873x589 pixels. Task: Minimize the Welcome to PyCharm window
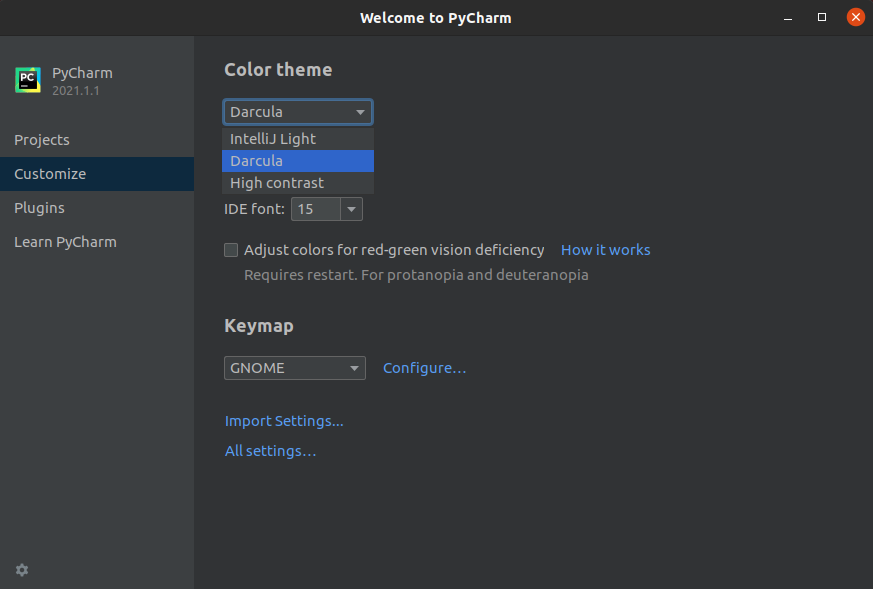point(788,18)
